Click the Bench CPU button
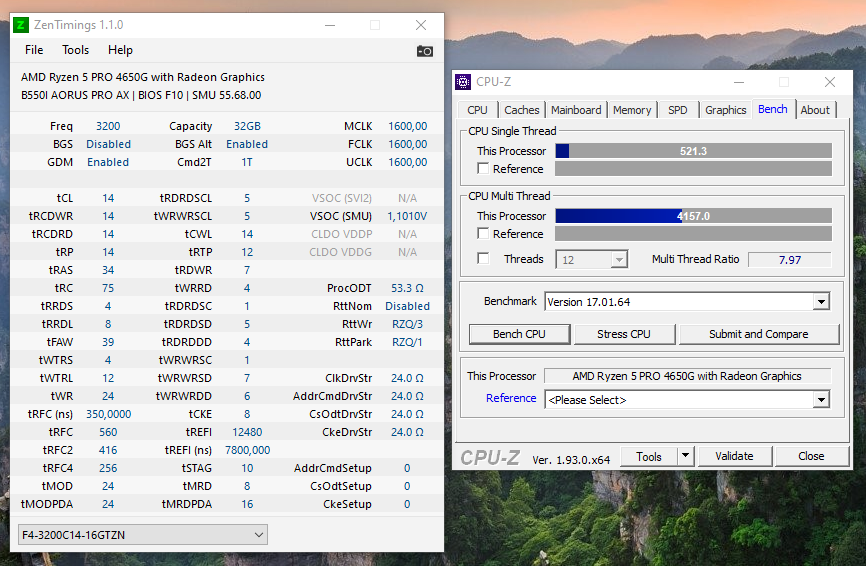This screenshot has width=866, height=566. click(519, 334)
